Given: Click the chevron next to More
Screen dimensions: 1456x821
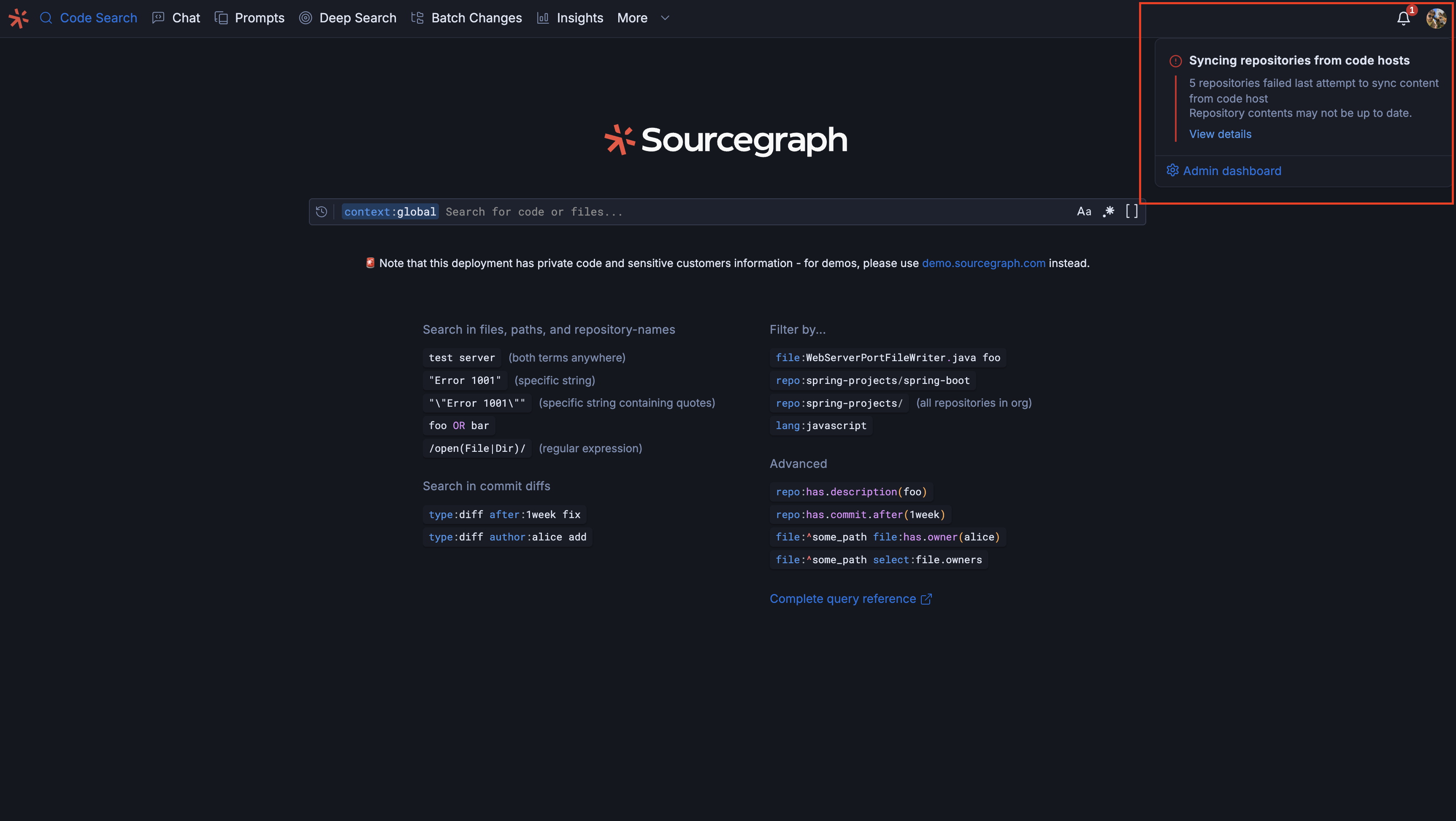Looking at the screenshot, I should point(665,18).
